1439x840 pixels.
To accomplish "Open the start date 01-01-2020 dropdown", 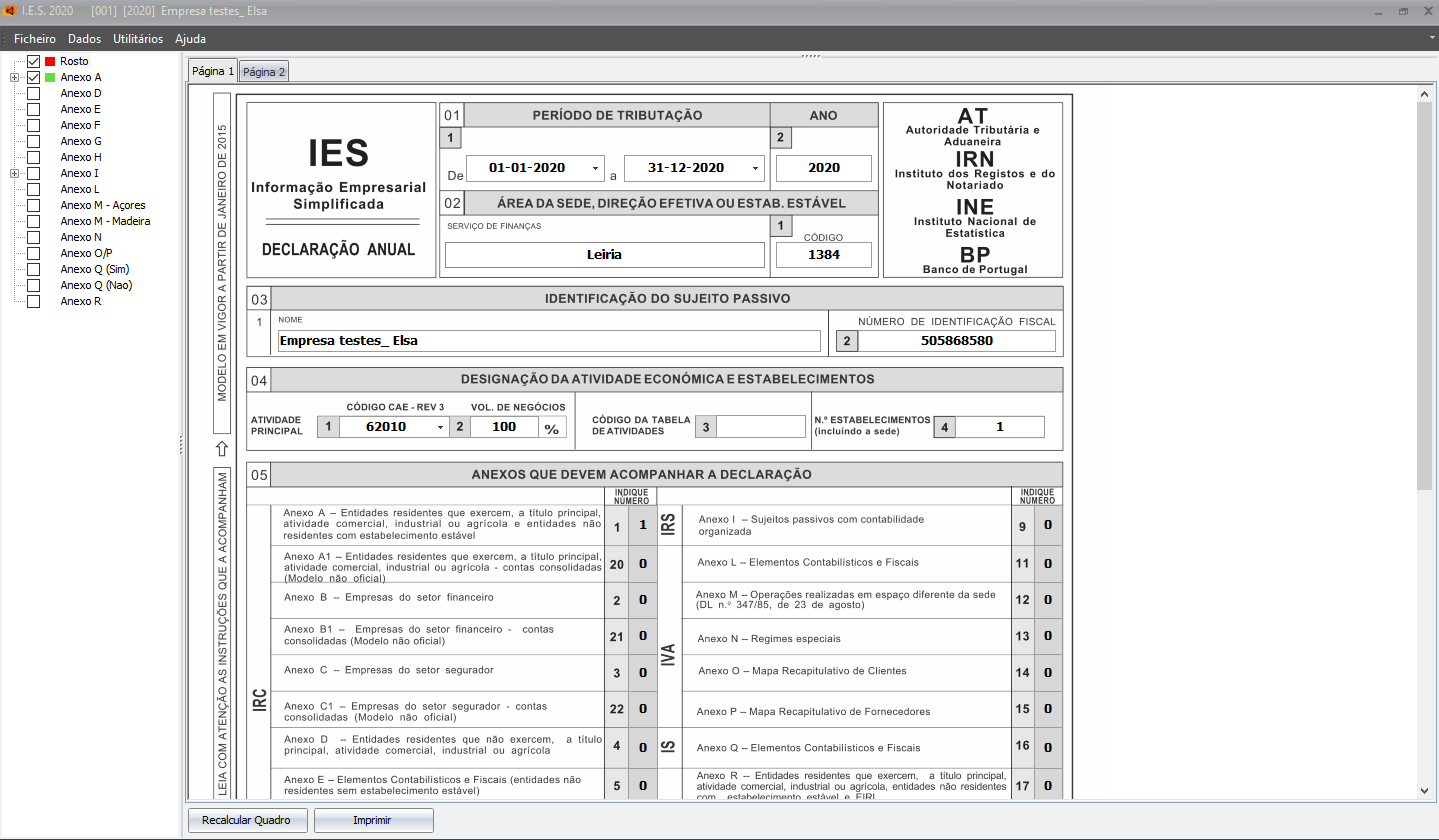I will pos(596,168).
